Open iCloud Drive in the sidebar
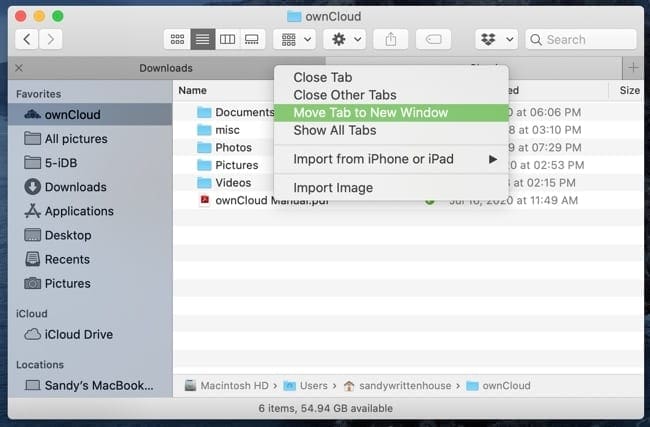 (x=90, y=334)
